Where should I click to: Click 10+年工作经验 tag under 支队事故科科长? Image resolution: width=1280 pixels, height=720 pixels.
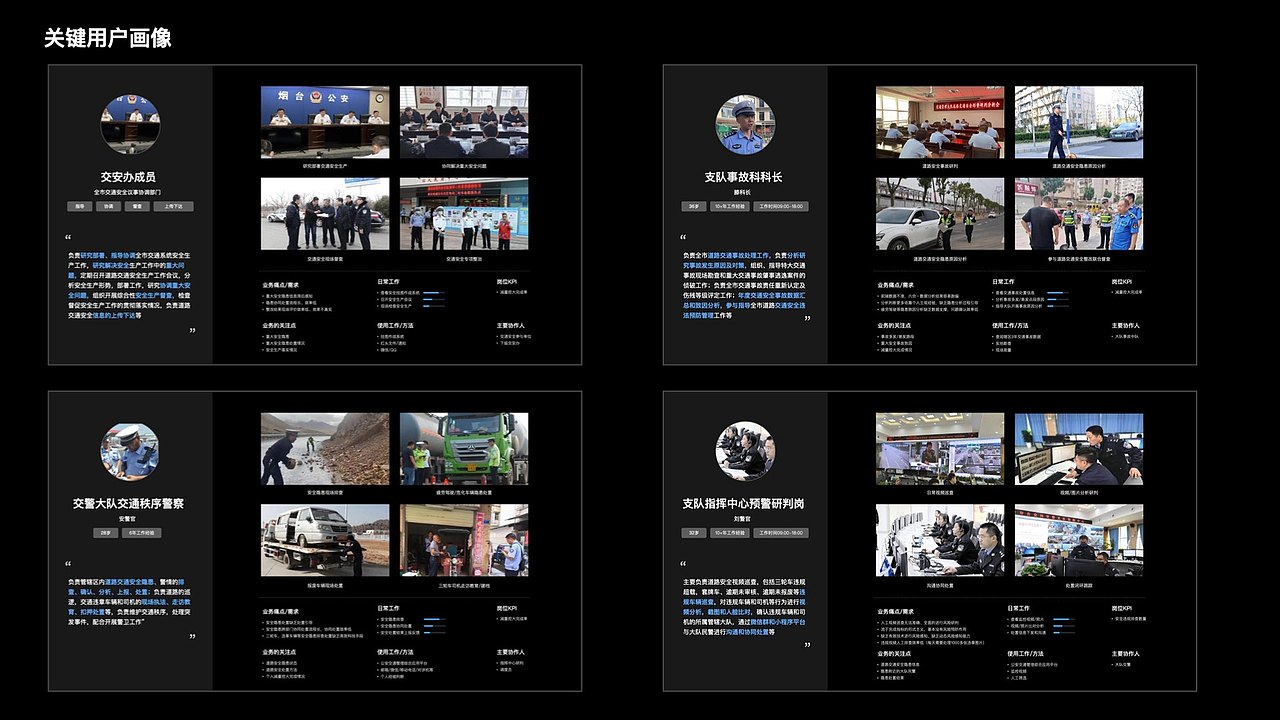pyautogui.click(x=729, y=206)
